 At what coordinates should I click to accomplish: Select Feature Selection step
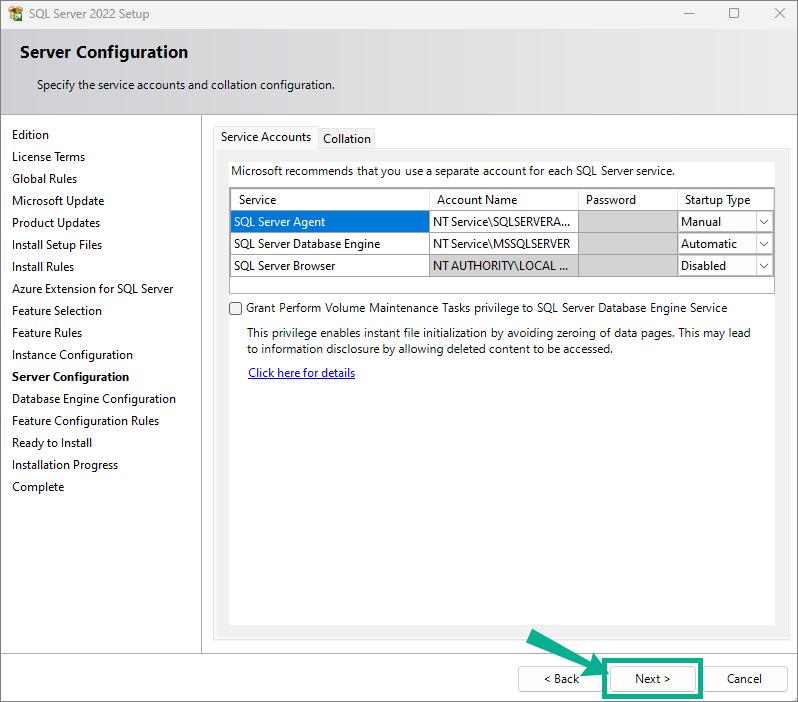coord(57,311)
